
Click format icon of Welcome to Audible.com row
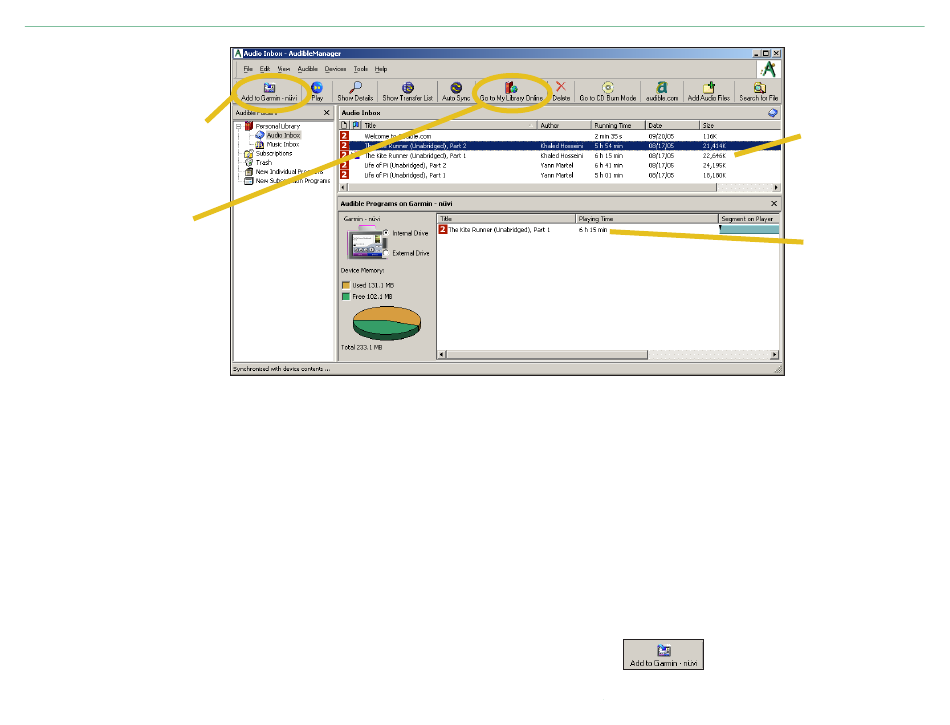coord(344,136)
